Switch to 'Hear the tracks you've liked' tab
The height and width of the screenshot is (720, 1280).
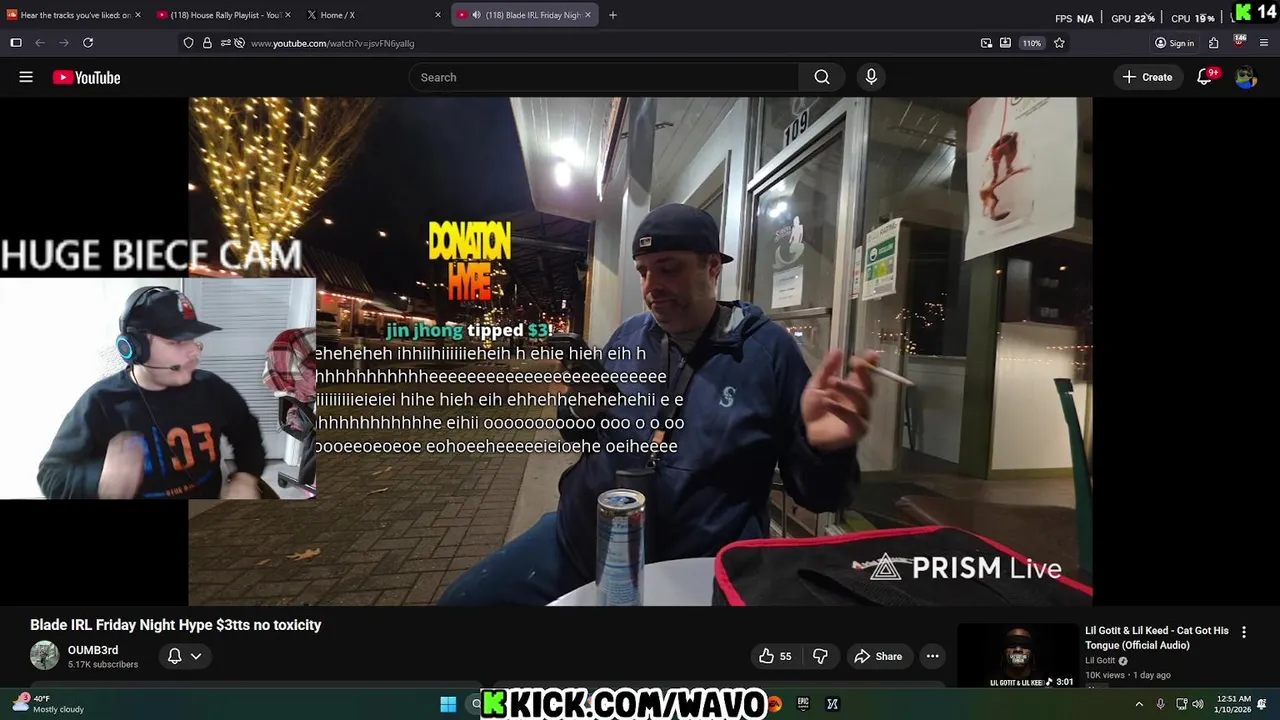point(73,15)
